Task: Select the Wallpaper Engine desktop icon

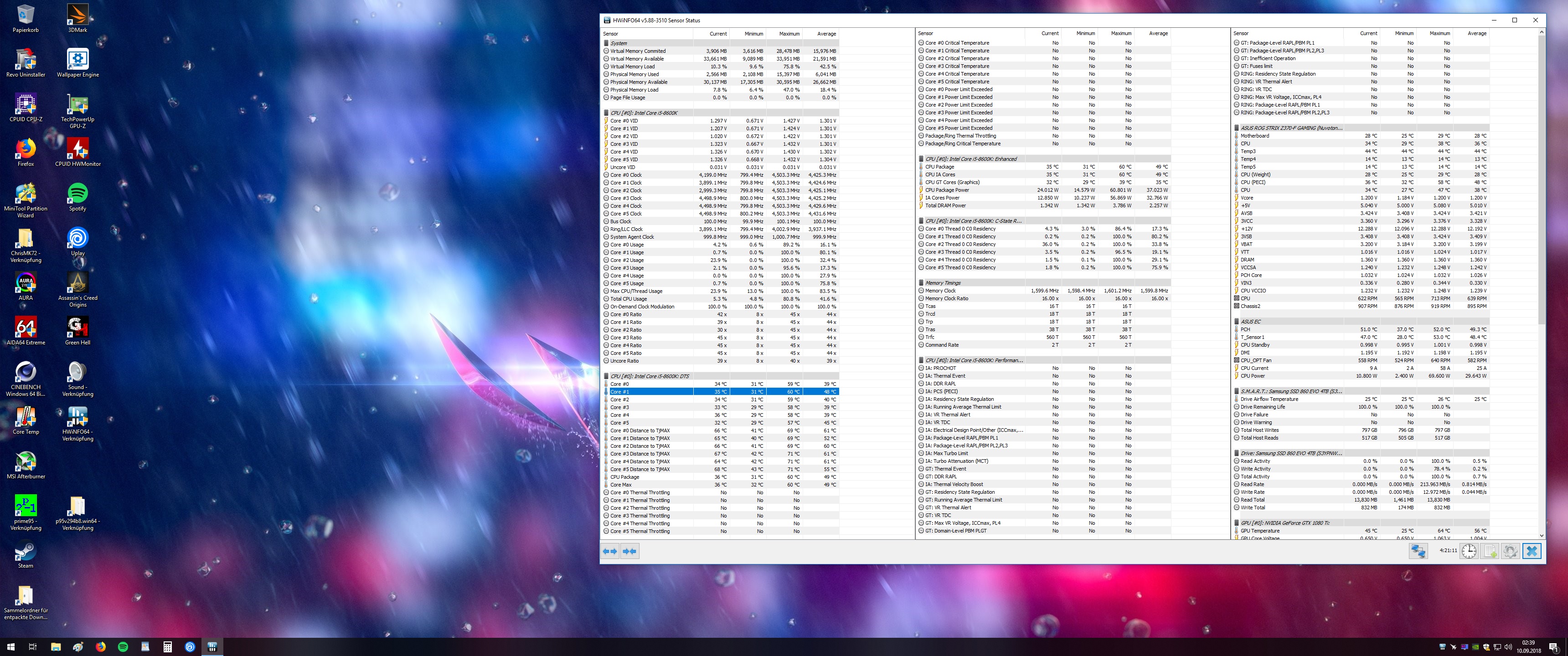Action: point(77,63)
